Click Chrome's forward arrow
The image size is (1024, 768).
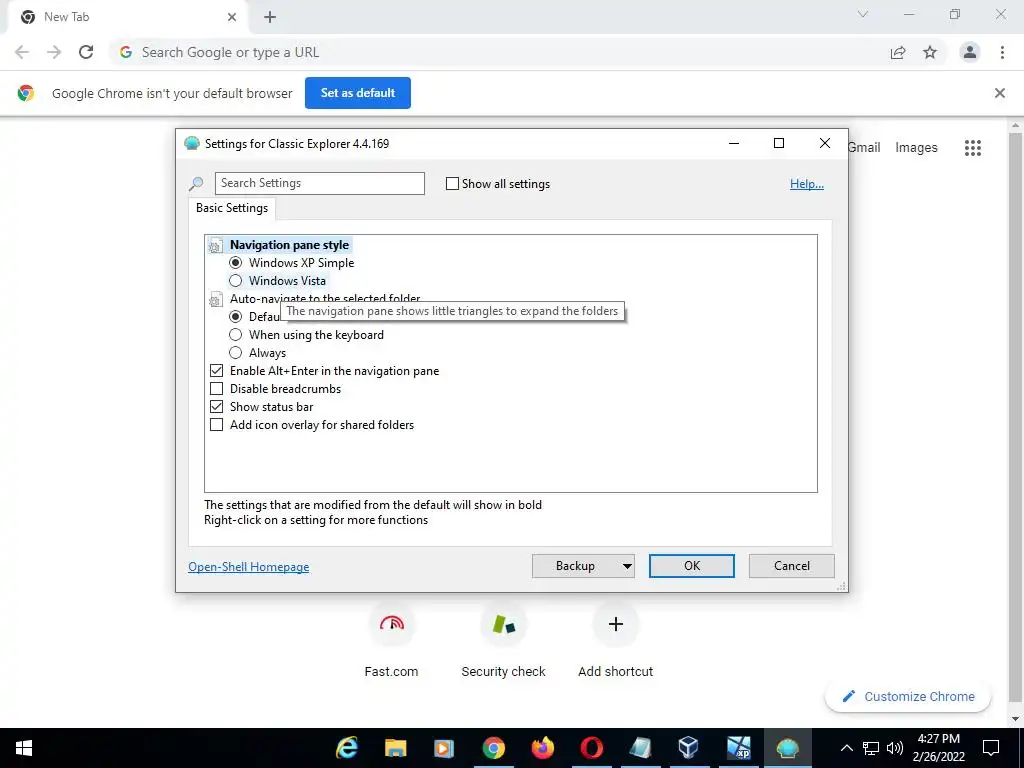(54, 52)
